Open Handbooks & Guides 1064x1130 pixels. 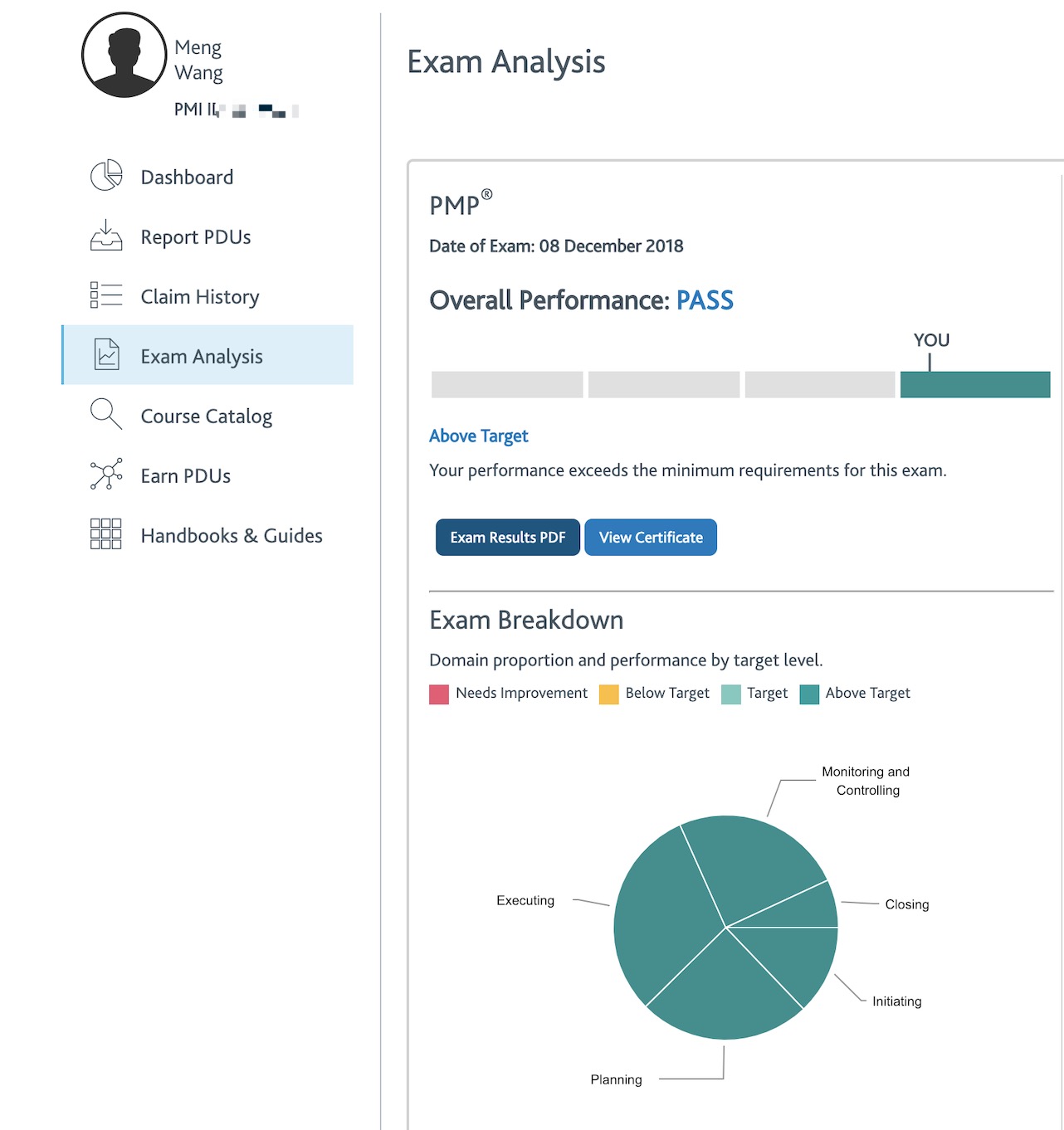(207, 535)
